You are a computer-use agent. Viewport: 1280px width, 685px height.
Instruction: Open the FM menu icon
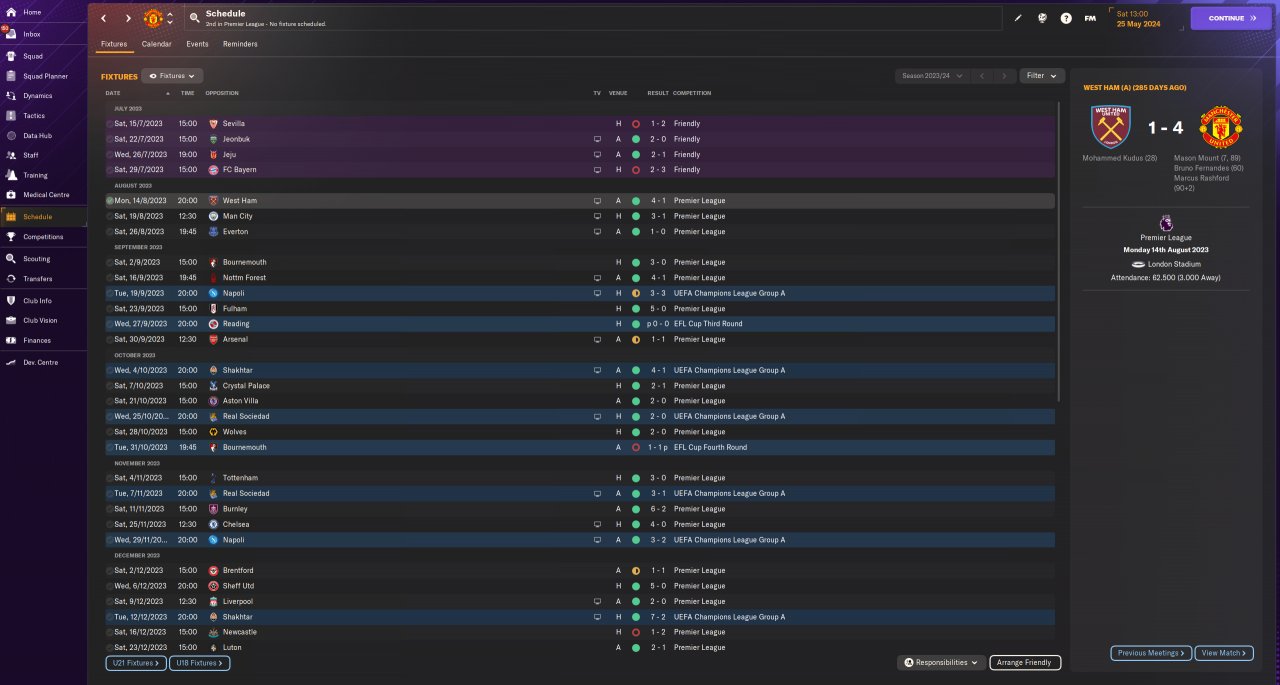1090,18
